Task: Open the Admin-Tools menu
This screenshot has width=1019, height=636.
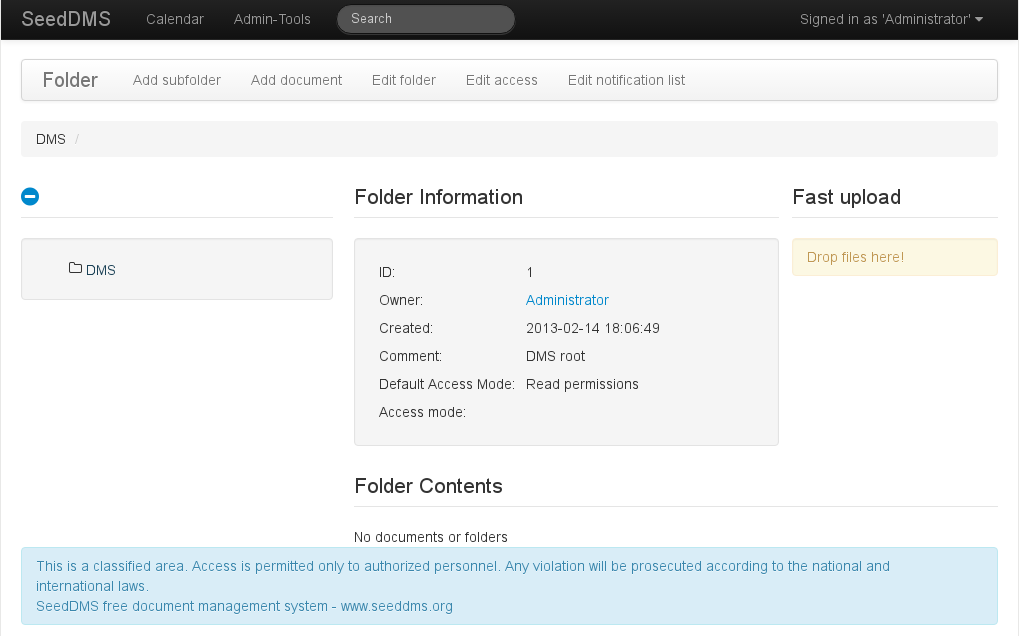Action: 272,19
